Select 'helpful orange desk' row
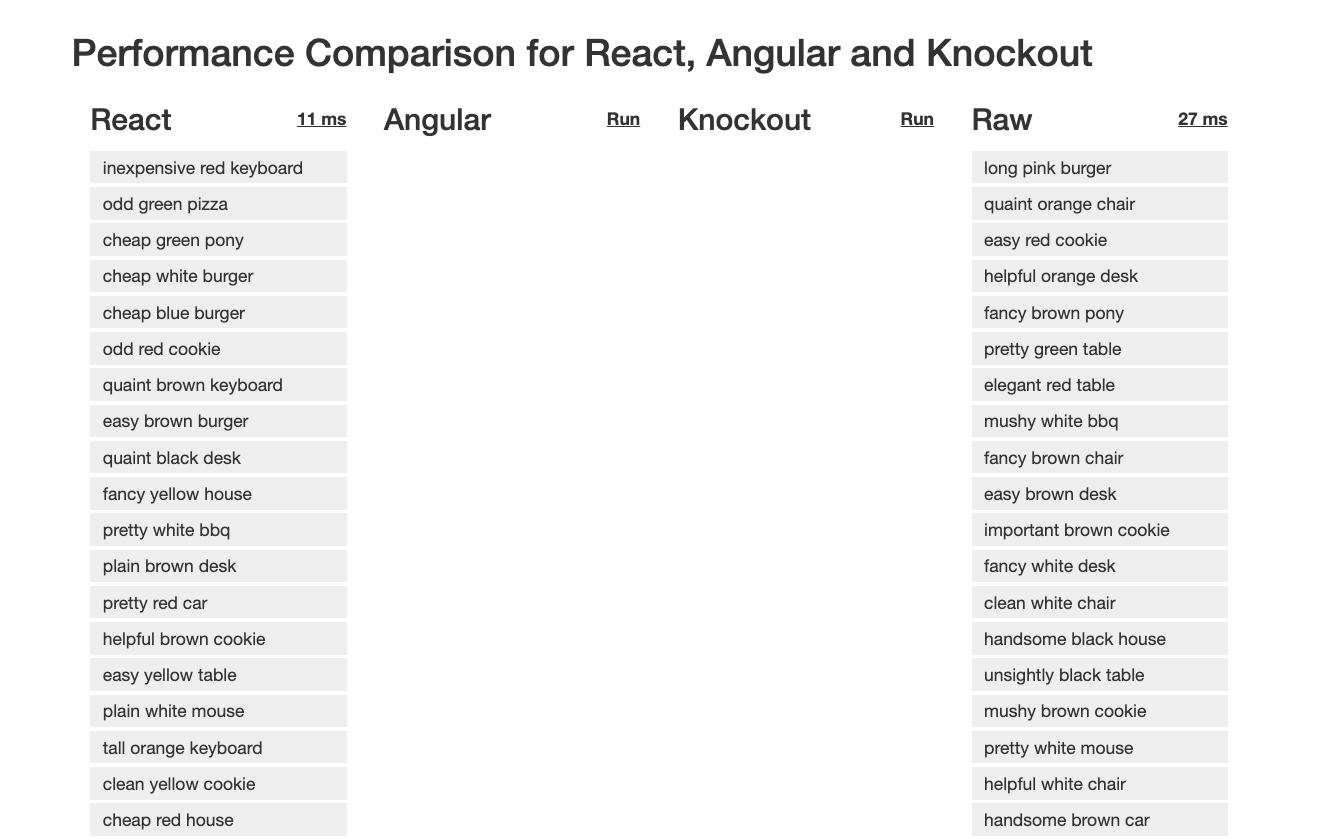 [1099, 276]
